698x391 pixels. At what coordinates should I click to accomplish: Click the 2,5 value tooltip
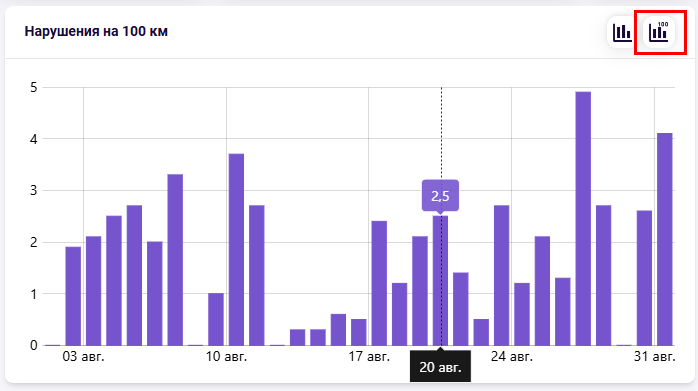pos(440,196)
